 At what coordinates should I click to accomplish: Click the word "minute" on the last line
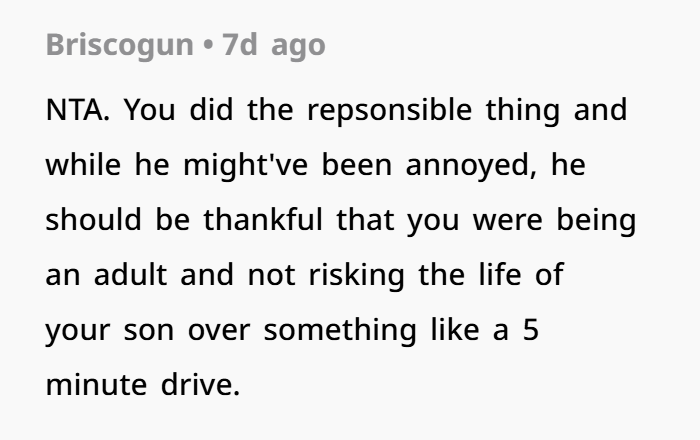(x=92, y=384)
